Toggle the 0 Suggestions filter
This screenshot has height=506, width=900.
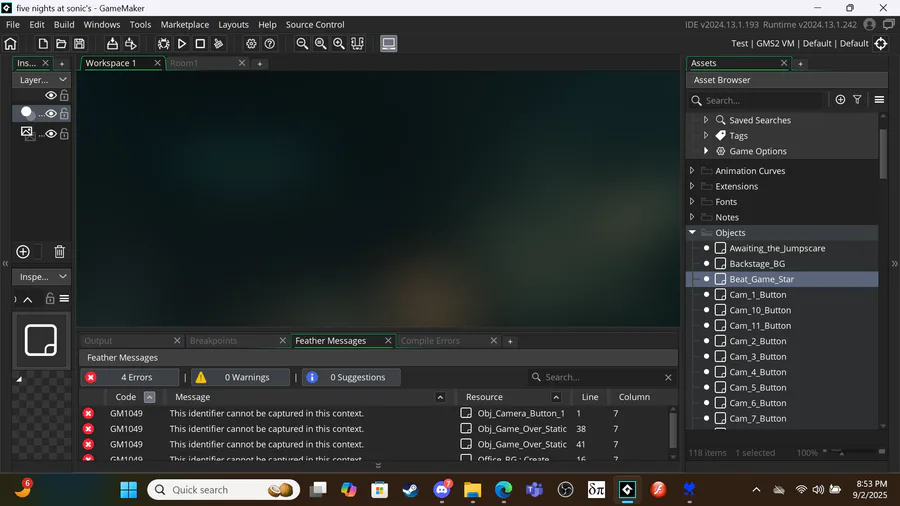[x=351, y=377]
